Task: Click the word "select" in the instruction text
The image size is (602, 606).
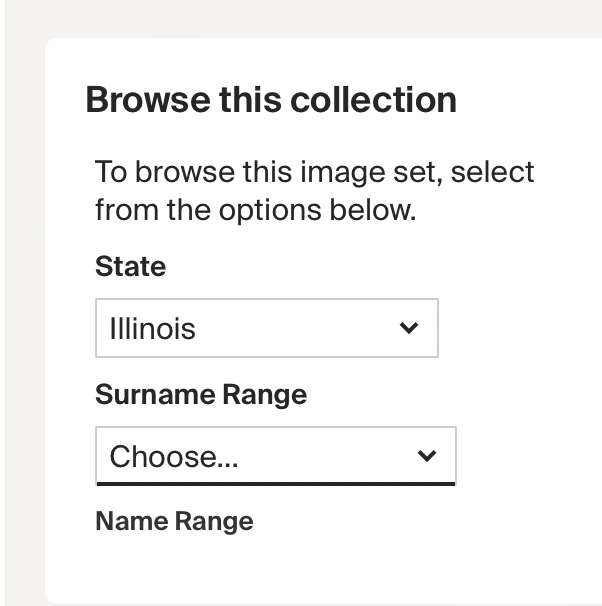Action: pos(492,172)
